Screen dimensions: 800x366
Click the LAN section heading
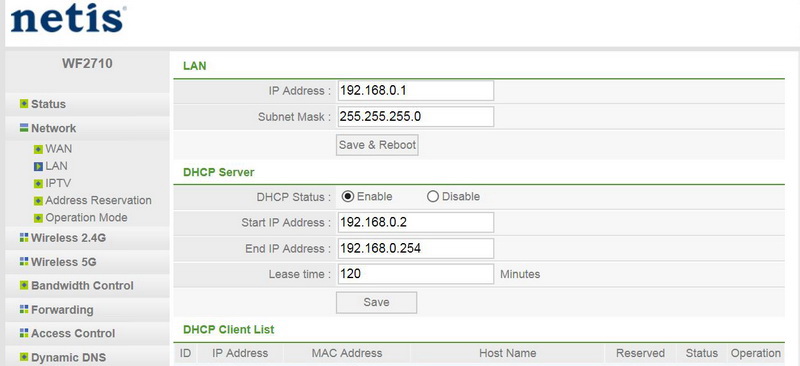click(194, 66)
